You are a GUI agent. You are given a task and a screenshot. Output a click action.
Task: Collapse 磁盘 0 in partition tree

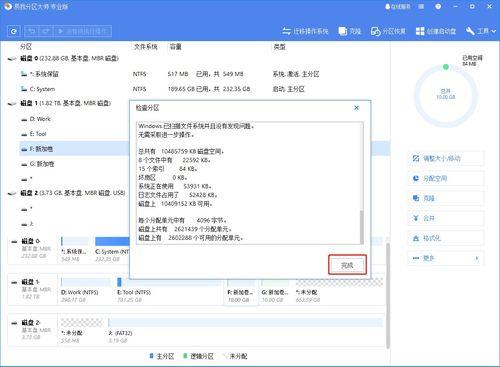(x=12, y=59)
